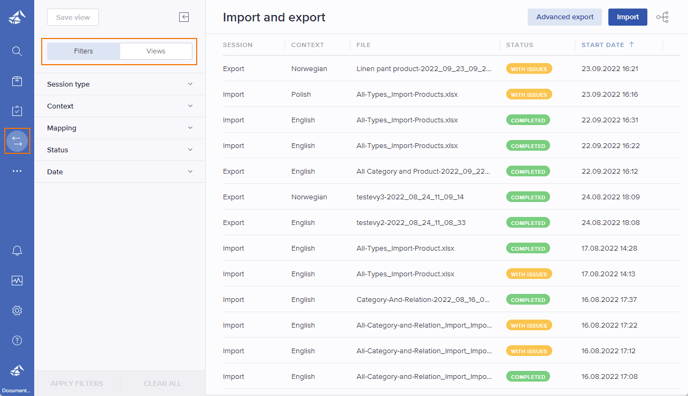This screenshot has width=688, height=396.
Task: Toggle sort arrow on Start Date column
Action: 631,44
